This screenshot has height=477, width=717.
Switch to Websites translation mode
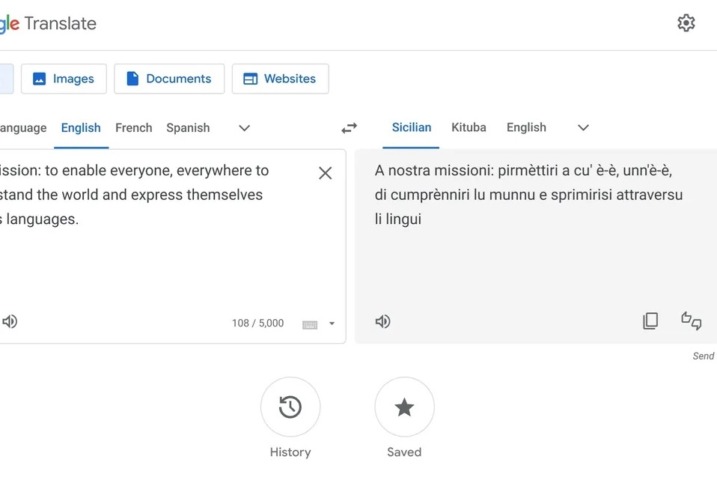point(280,79)
